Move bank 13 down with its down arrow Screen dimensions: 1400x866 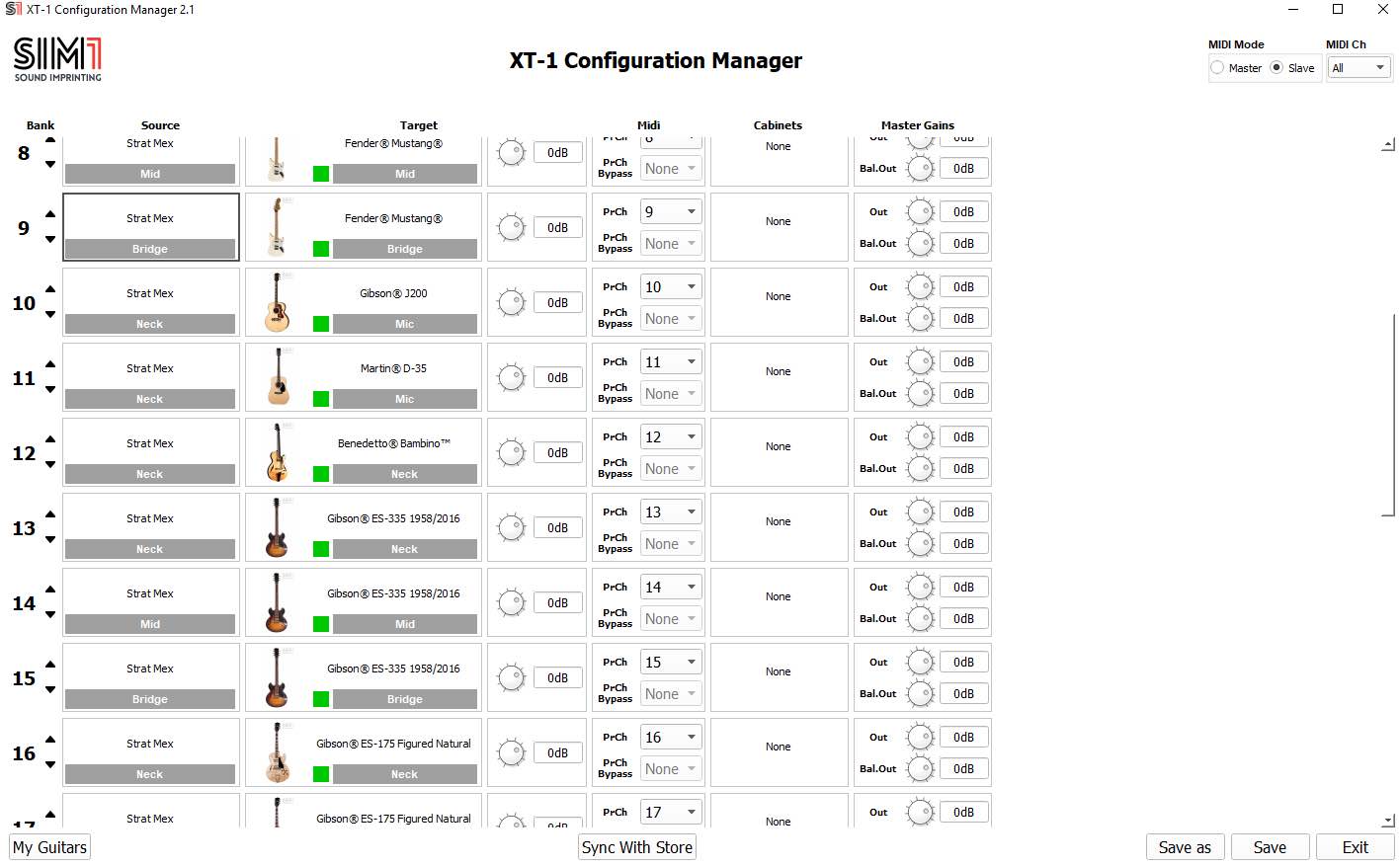click(x=50, y=540)
